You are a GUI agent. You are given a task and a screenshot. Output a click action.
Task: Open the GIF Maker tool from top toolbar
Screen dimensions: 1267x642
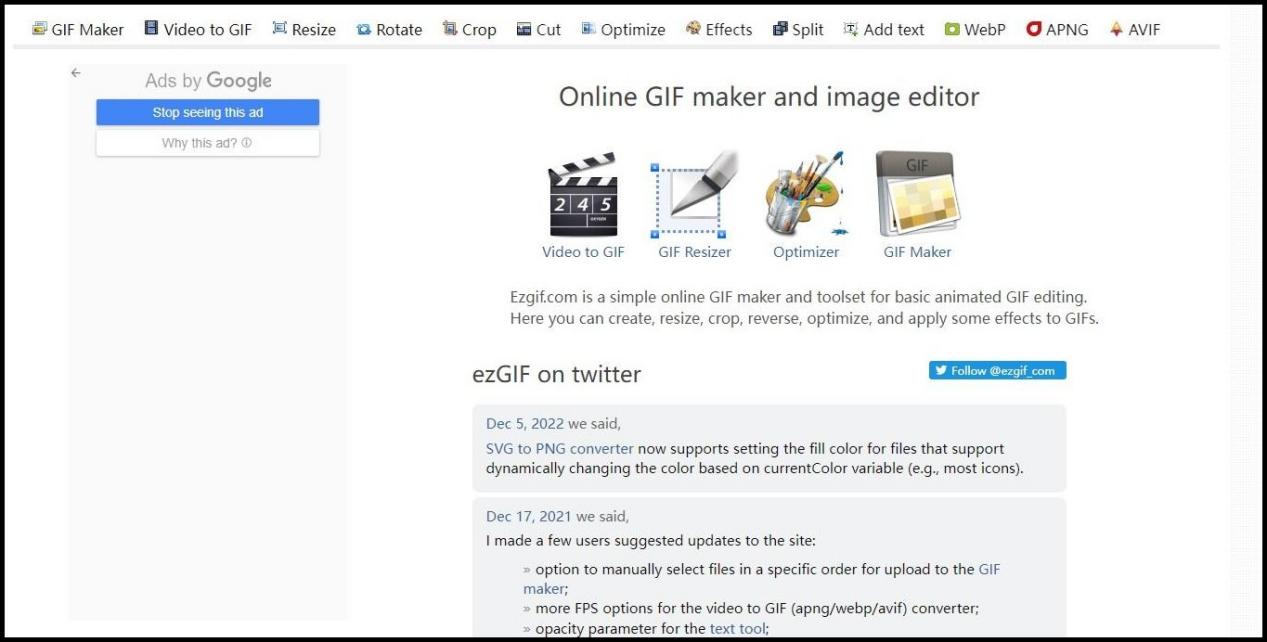pos(78,29)
